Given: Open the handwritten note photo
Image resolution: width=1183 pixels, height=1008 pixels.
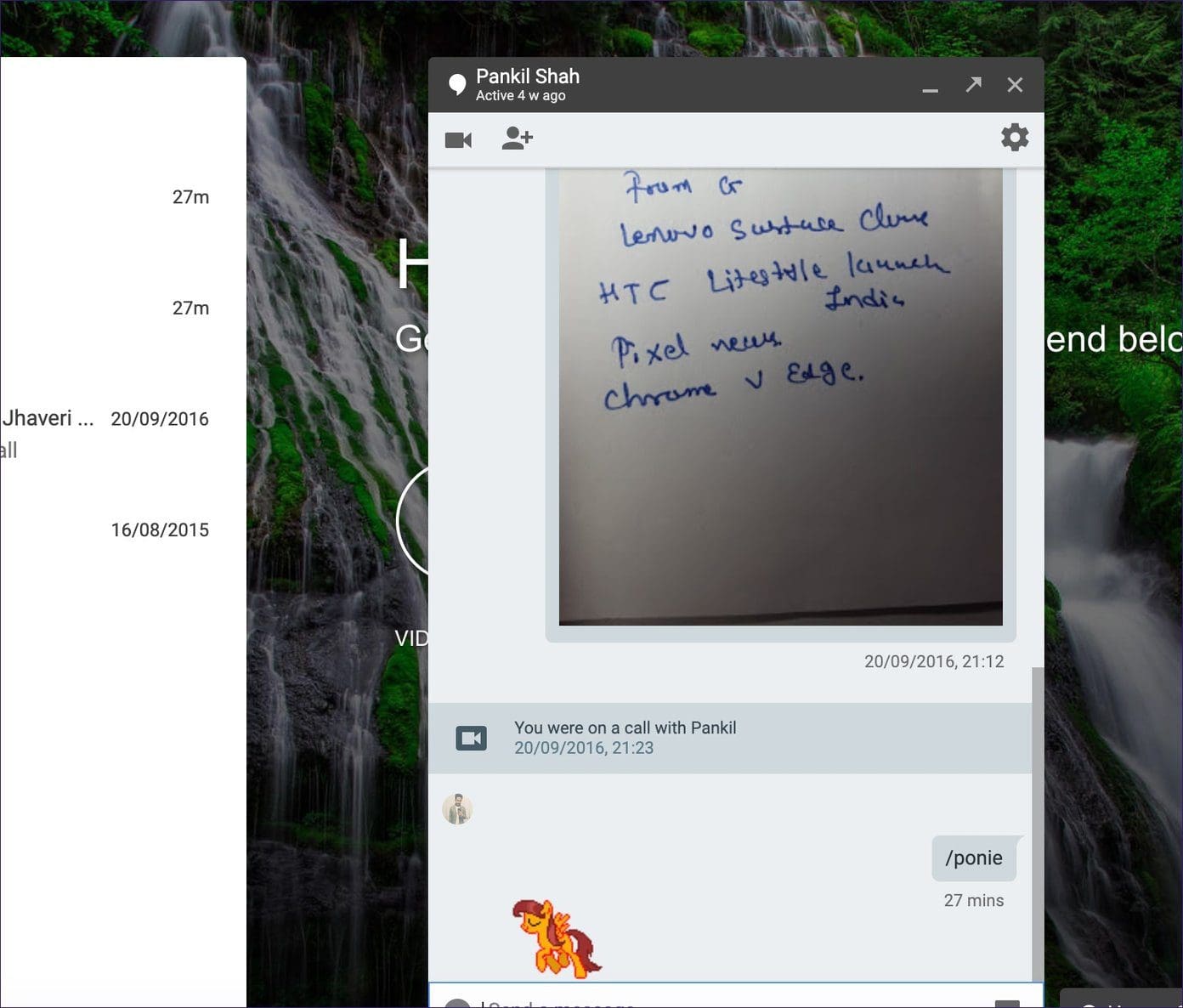Looking at the screenshot, I should (x=780, y=397).
